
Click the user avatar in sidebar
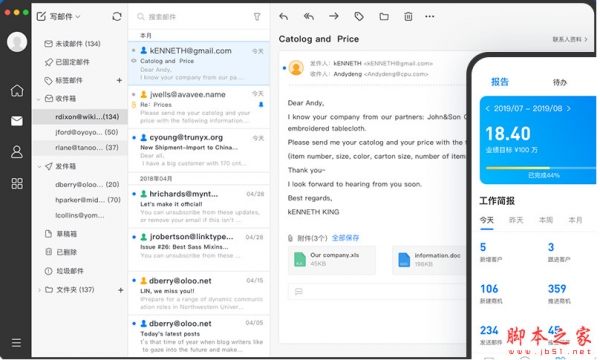tap(17, 42)
